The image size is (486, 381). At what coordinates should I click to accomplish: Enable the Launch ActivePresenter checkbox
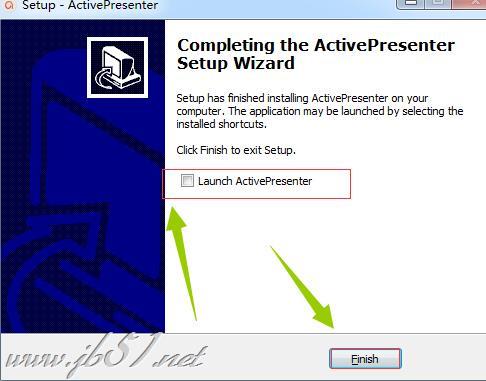pos(187,181)
